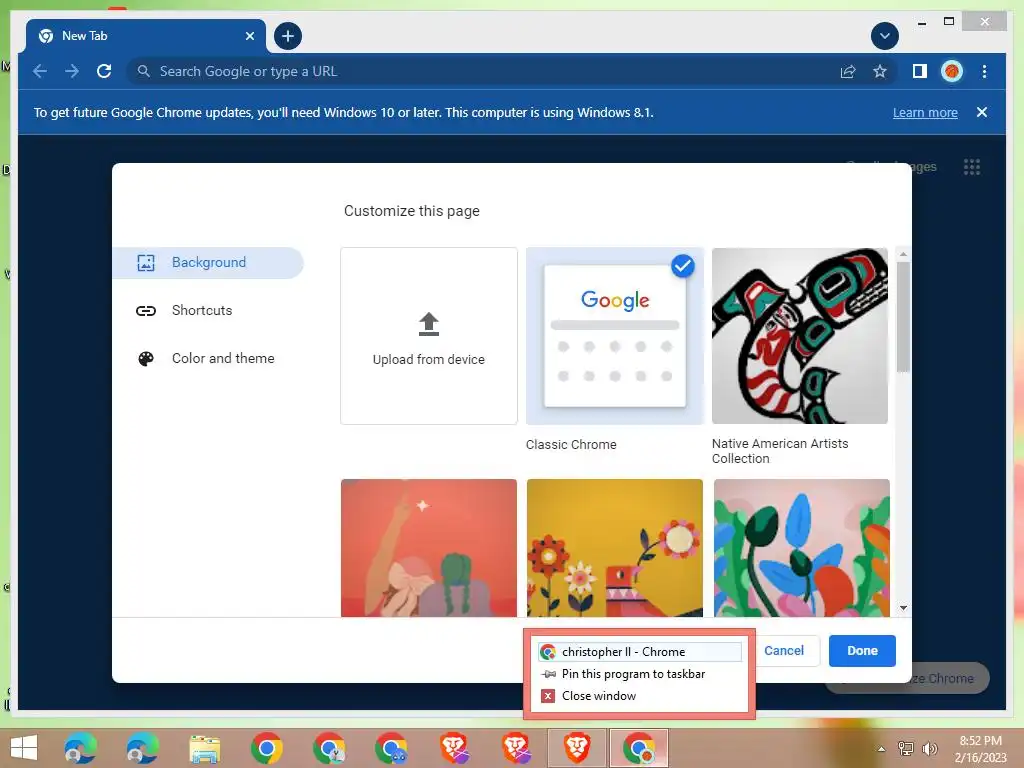Open the profile avatar in Chrome toolbar
1024x768 pixels.
point(952,71)
